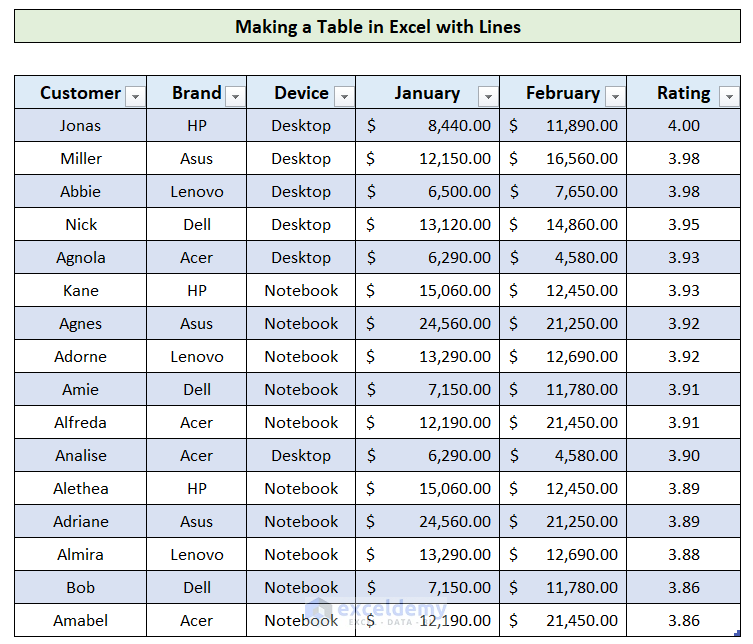The image size is (753, 644).
Task: Click the cell with customer name Miller
Action: pyautogui.click(x=80, y=158)
